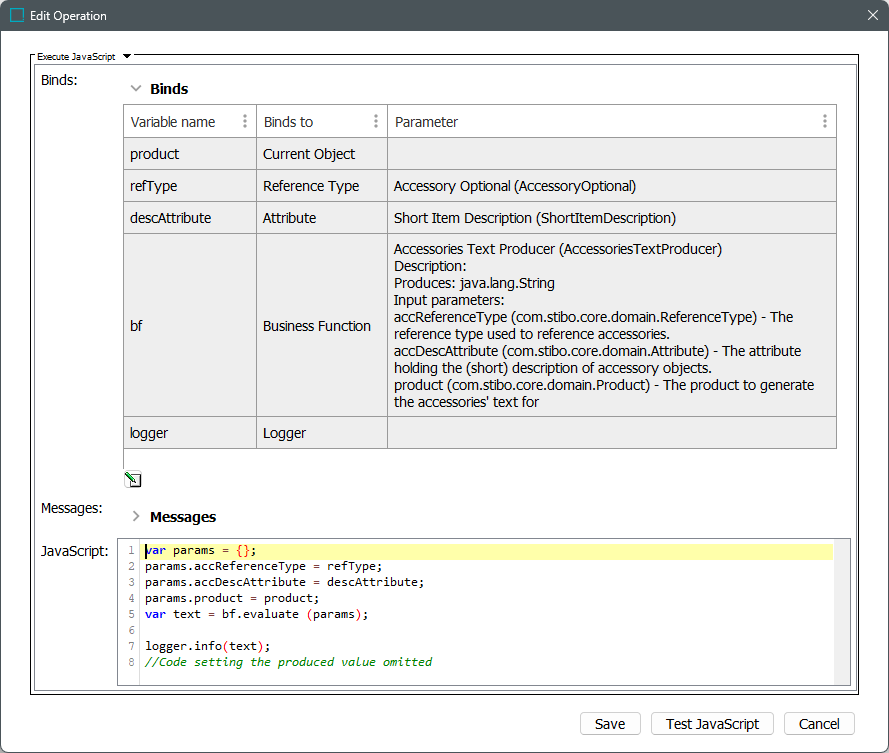Open Binds to column options menu
889x753 pixels.
[376, 122]
